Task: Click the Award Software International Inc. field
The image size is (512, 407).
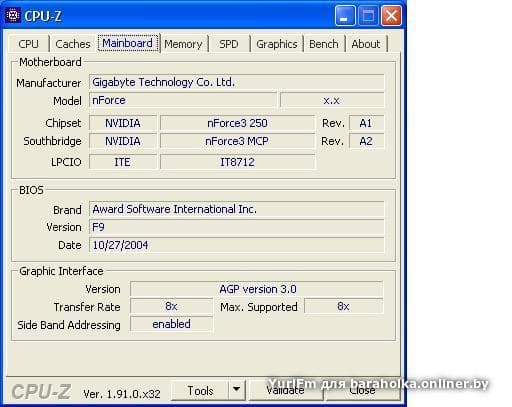Action: pos(237,209)
